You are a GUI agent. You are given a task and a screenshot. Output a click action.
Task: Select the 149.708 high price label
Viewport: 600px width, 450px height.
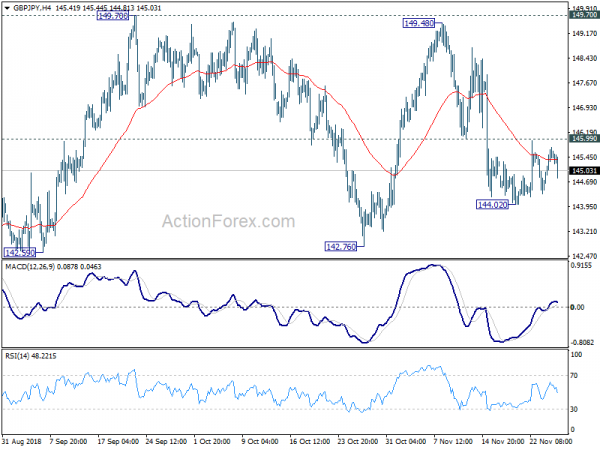(113, 16)
